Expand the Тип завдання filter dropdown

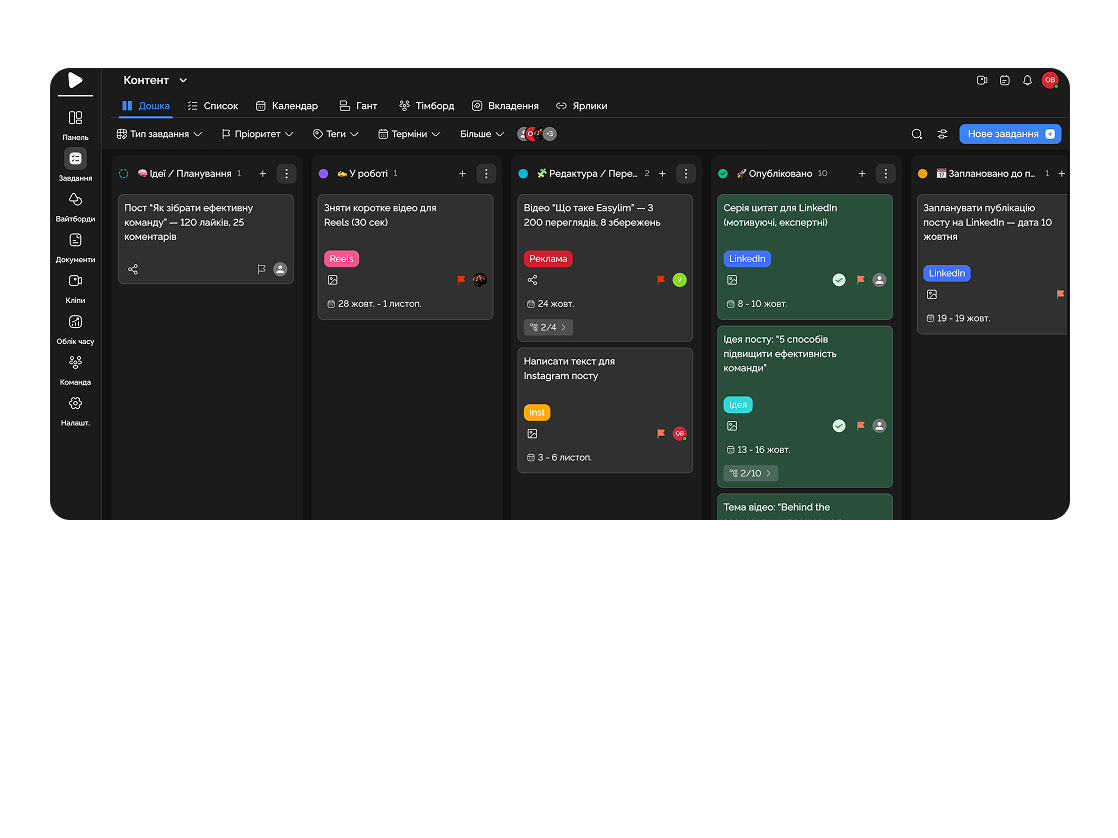coord(159,134)
